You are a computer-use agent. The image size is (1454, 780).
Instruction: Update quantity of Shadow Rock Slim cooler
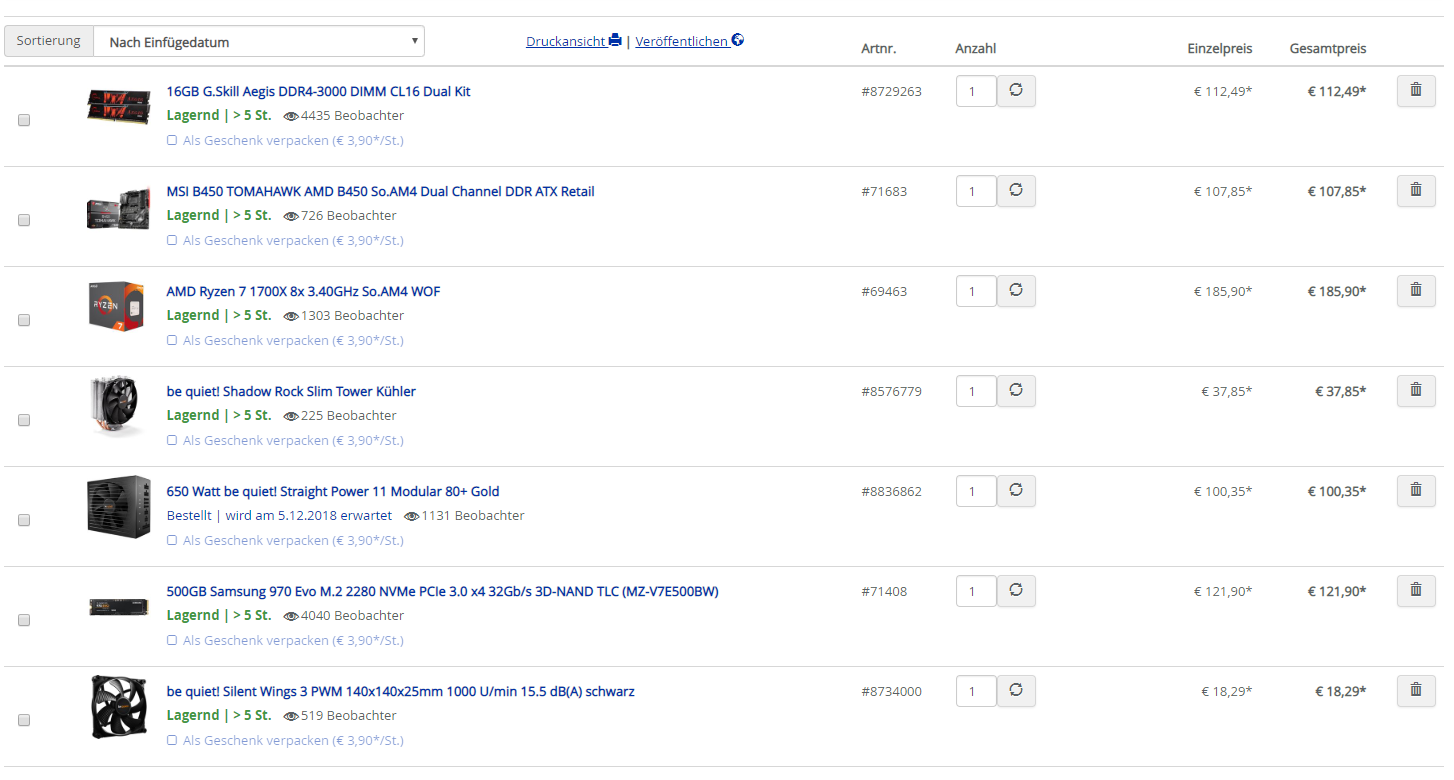(1016, 391)
